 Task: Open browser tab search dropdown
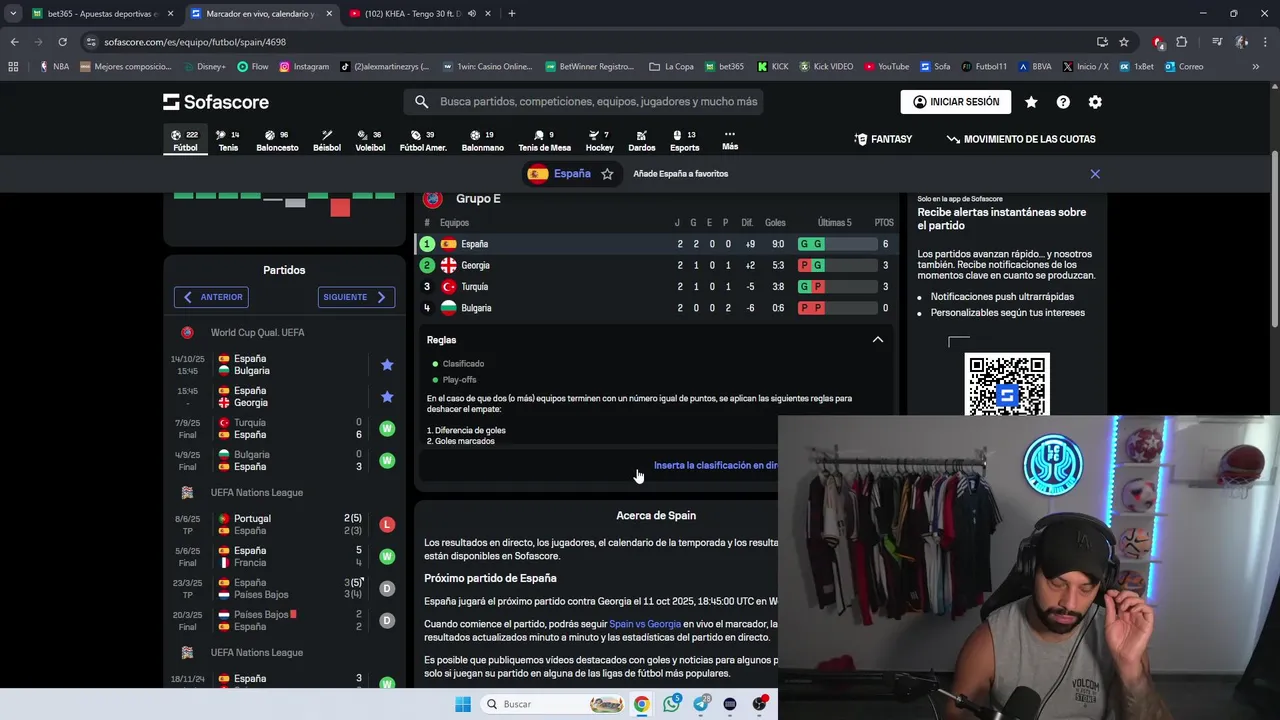(x=13, y=14)
